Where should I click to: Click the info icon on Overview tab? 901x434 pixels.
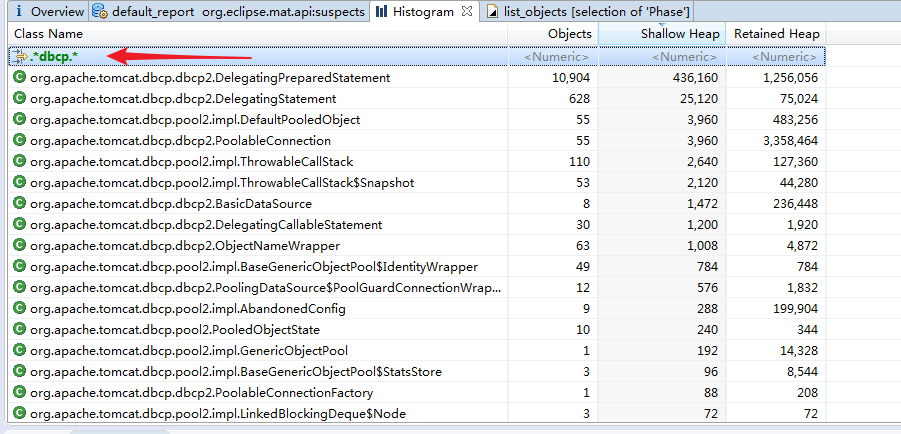pos(20,11)
